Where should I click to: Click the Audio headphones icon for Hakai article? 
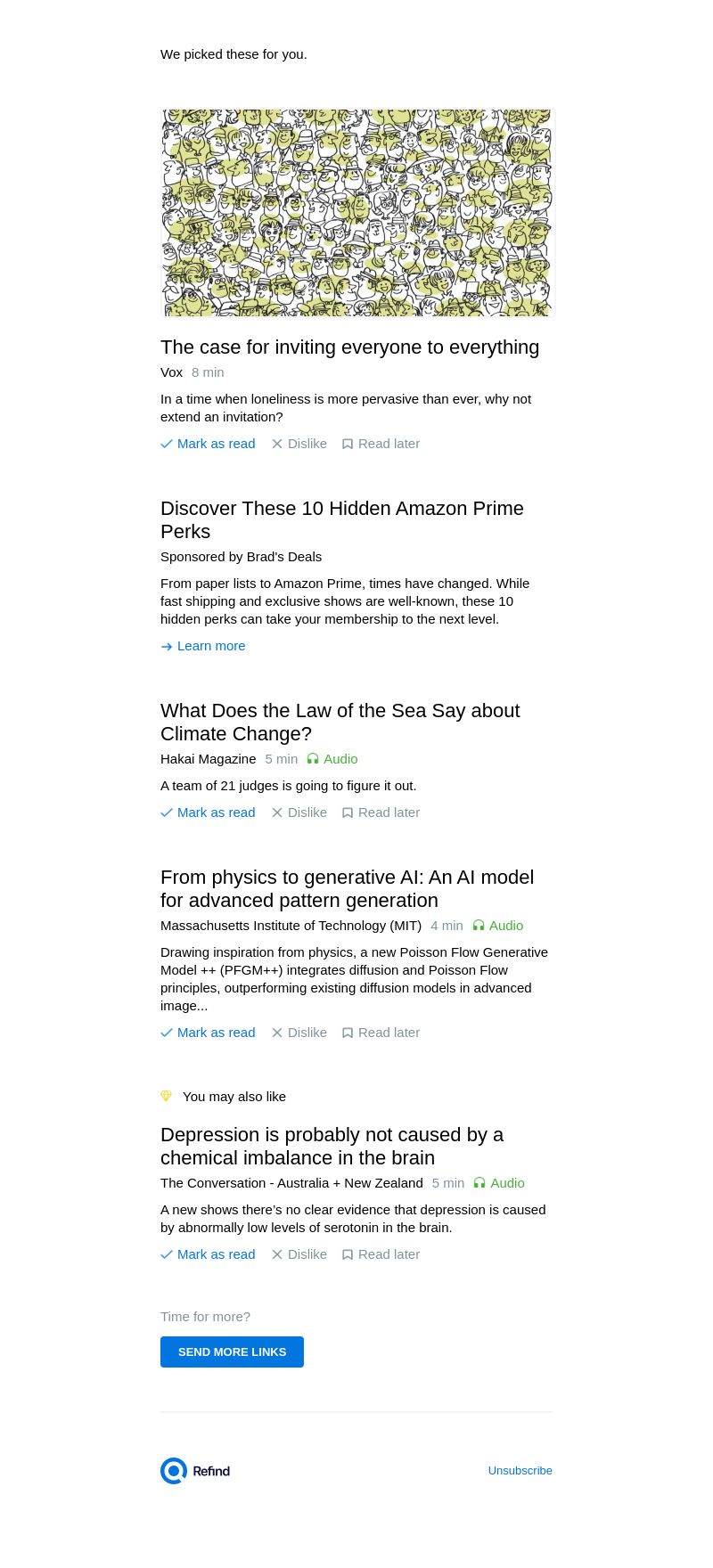(313, 759)
